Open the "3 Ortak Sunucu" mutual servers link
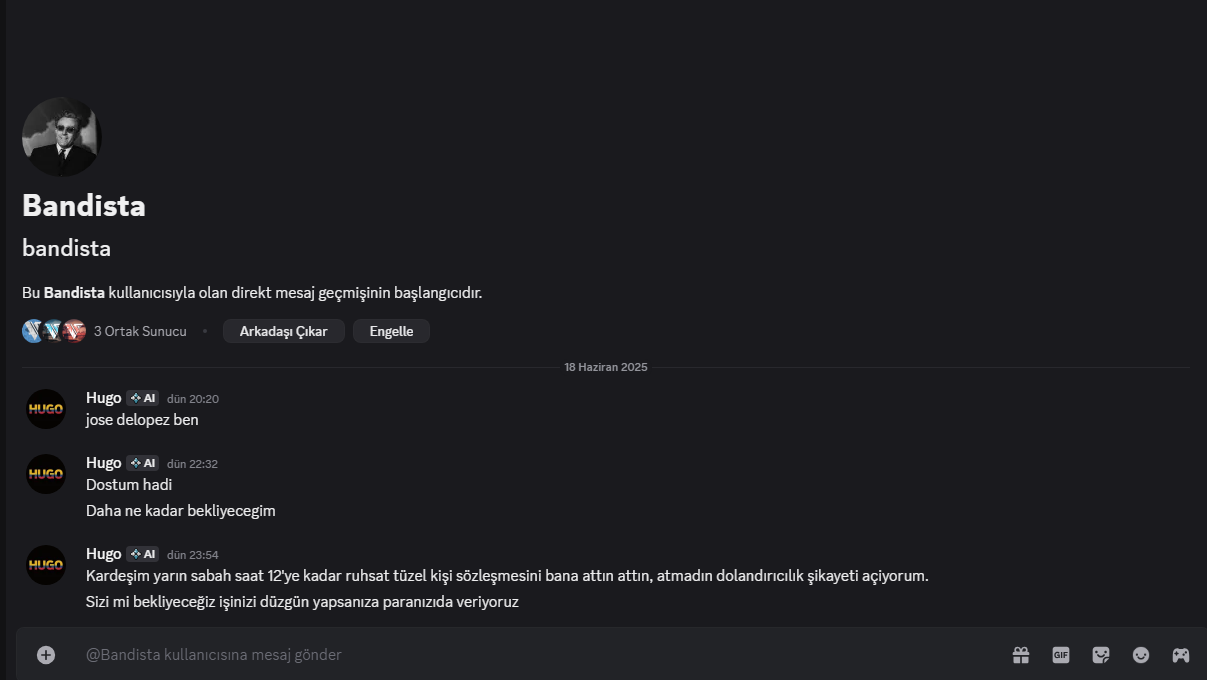Image resolution: width=1207 pixels, height=680 pixels. coord(140,331)
